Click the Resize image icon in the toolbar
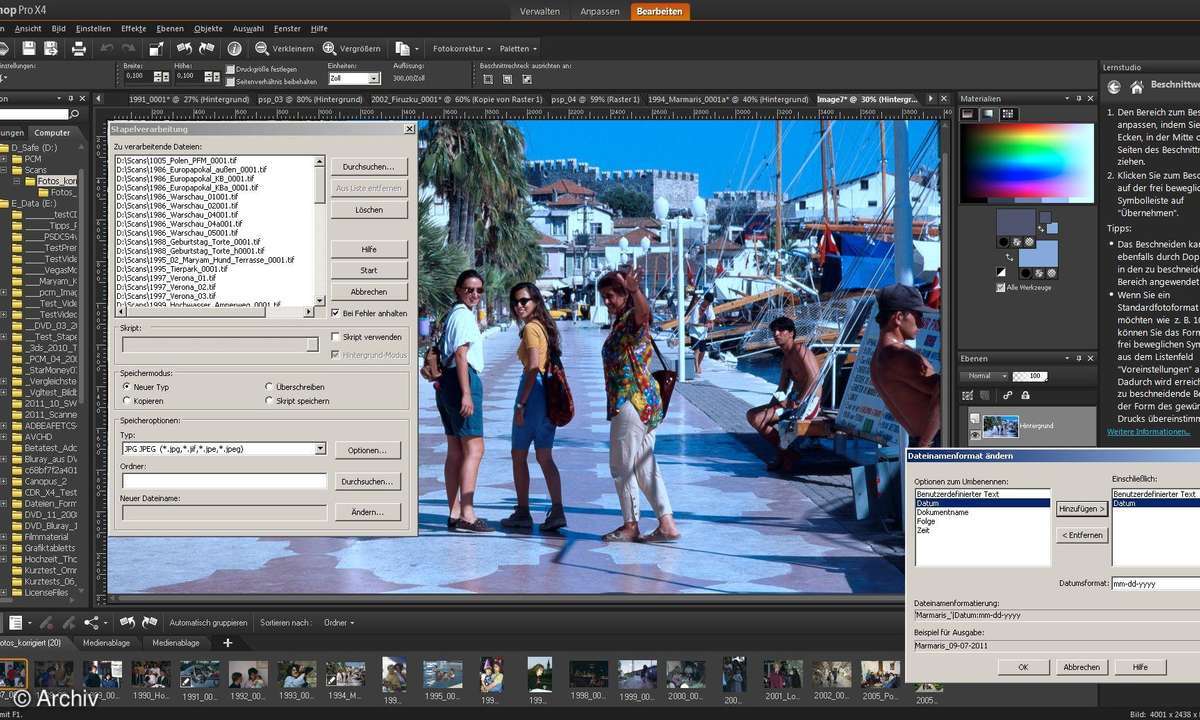Image resolution: width=1200 pixels, height=720 pixels. point(156,48)
